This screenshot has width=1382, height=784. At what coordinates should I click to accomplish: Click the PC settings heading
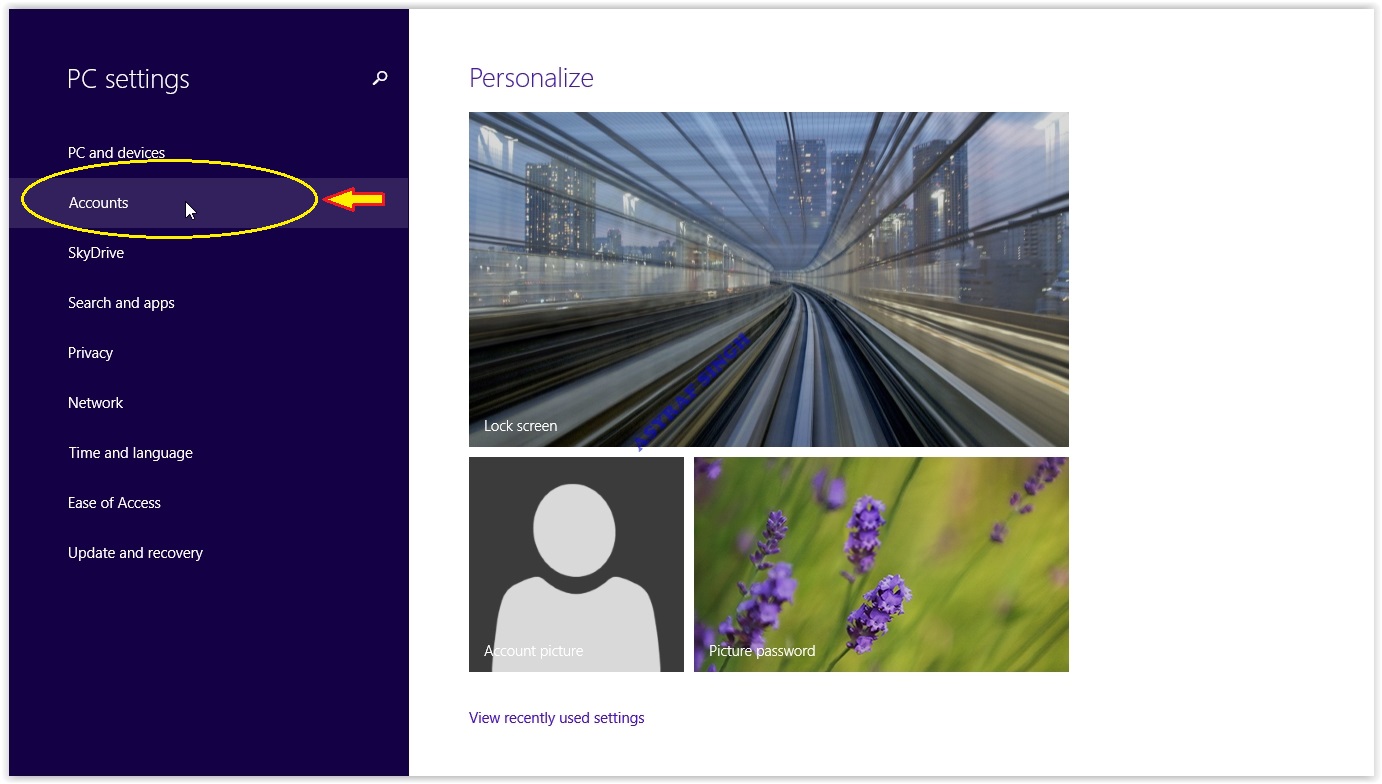(x=128, y=79)
